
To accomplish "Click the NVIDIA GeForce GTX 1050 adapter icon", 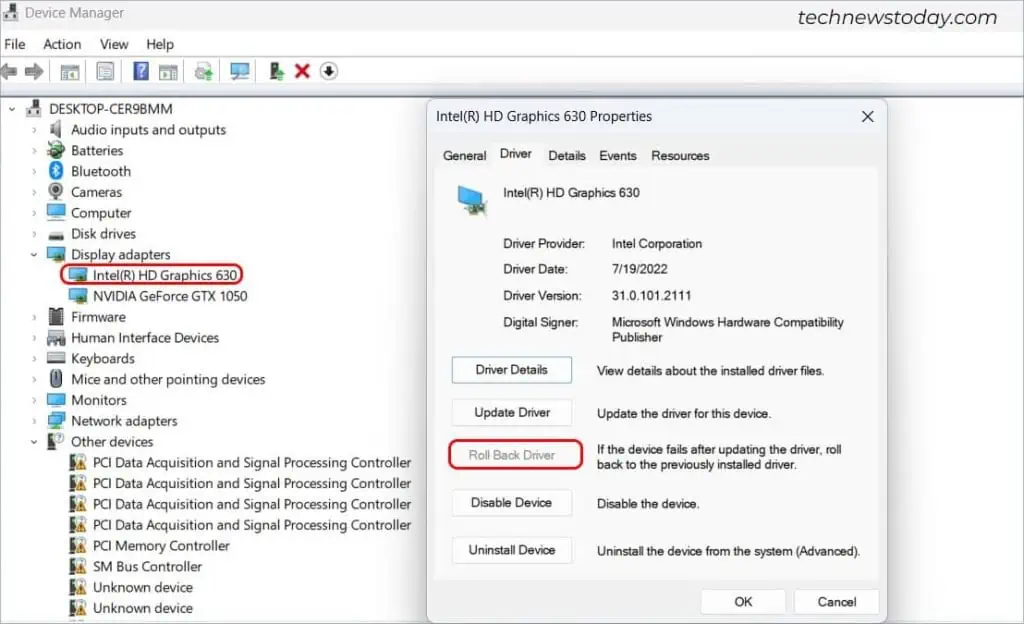I will 78,296.
